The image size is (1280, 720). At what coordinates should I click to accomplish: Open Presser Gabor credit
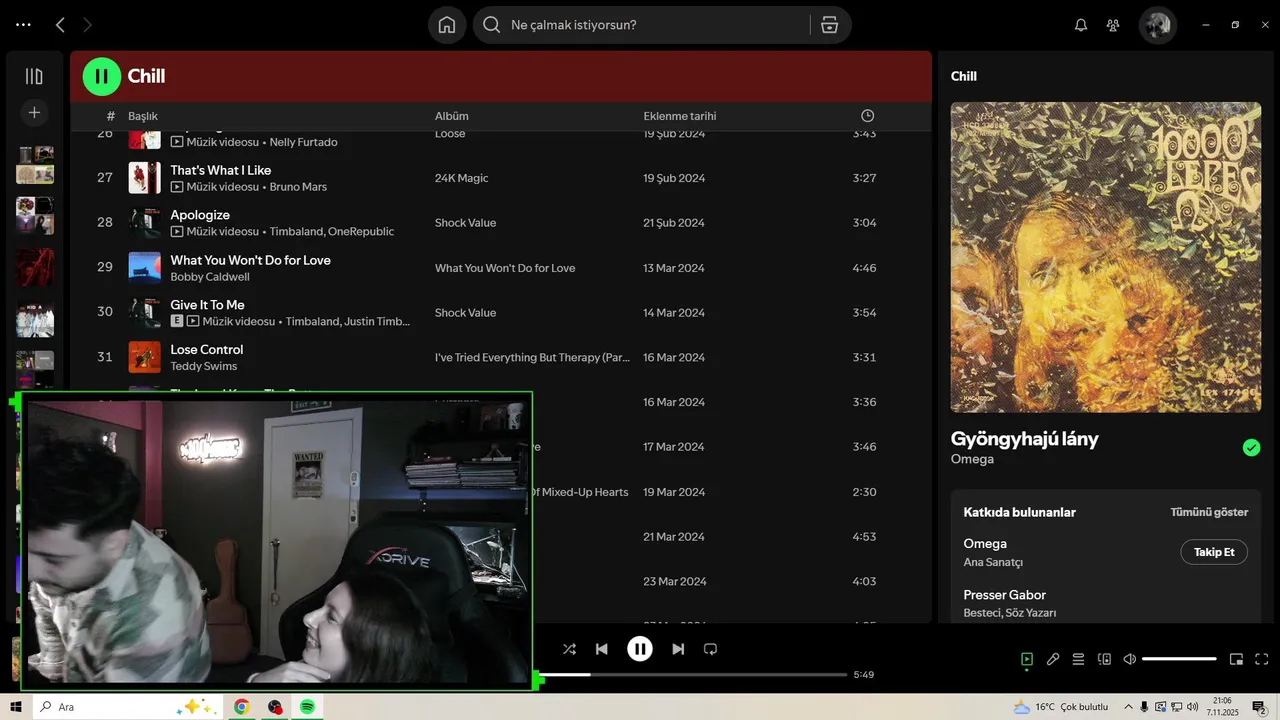(1004, 595)
